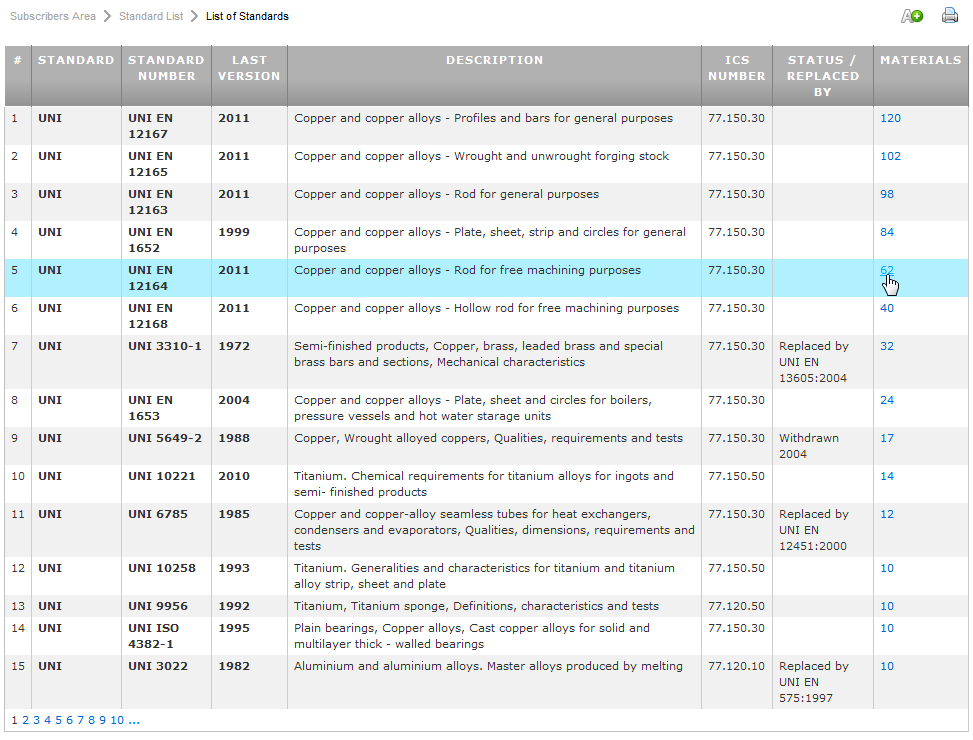This screenshot has width=973, height=740.
Task: Go to results page 7
Action: click(x=80, y=720)
